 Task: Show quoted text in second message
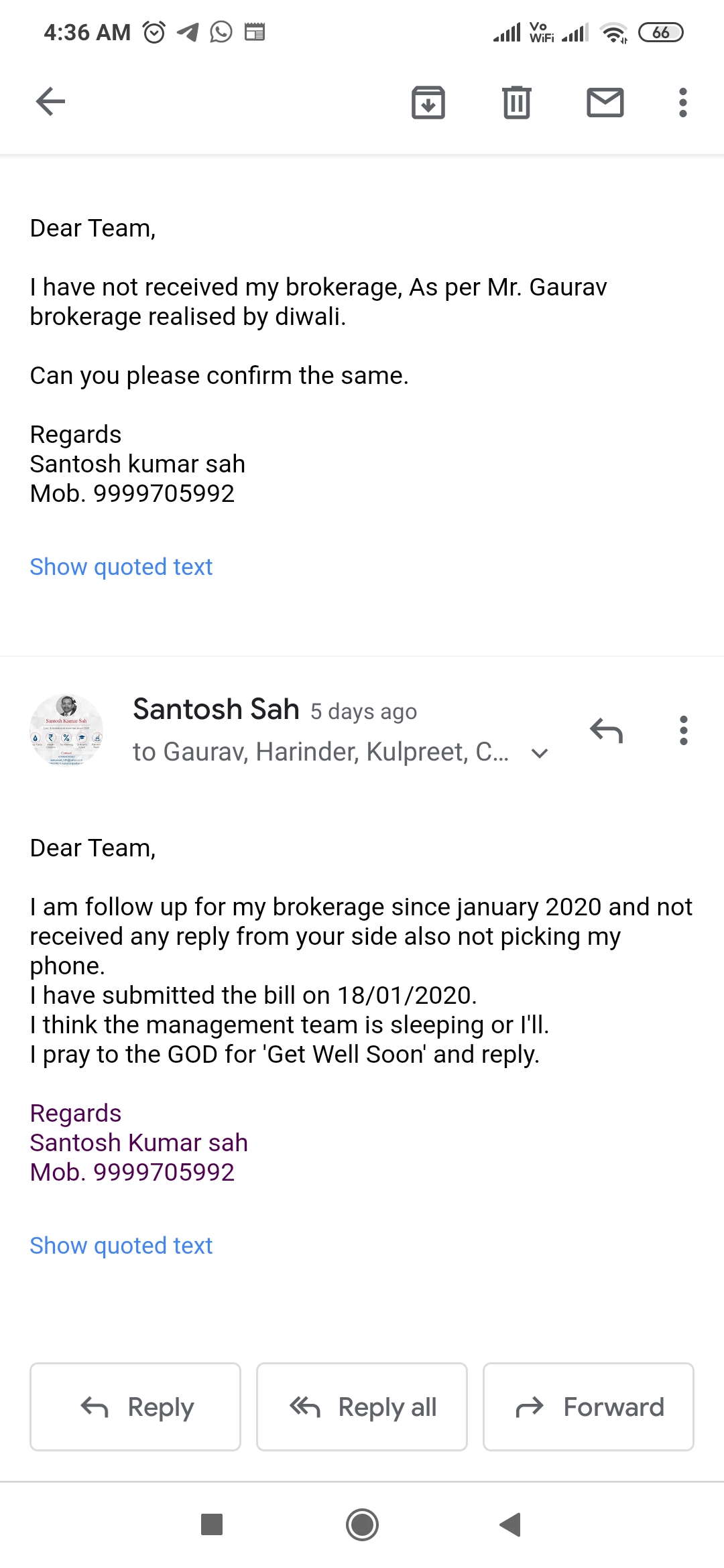coord(121,1246)
